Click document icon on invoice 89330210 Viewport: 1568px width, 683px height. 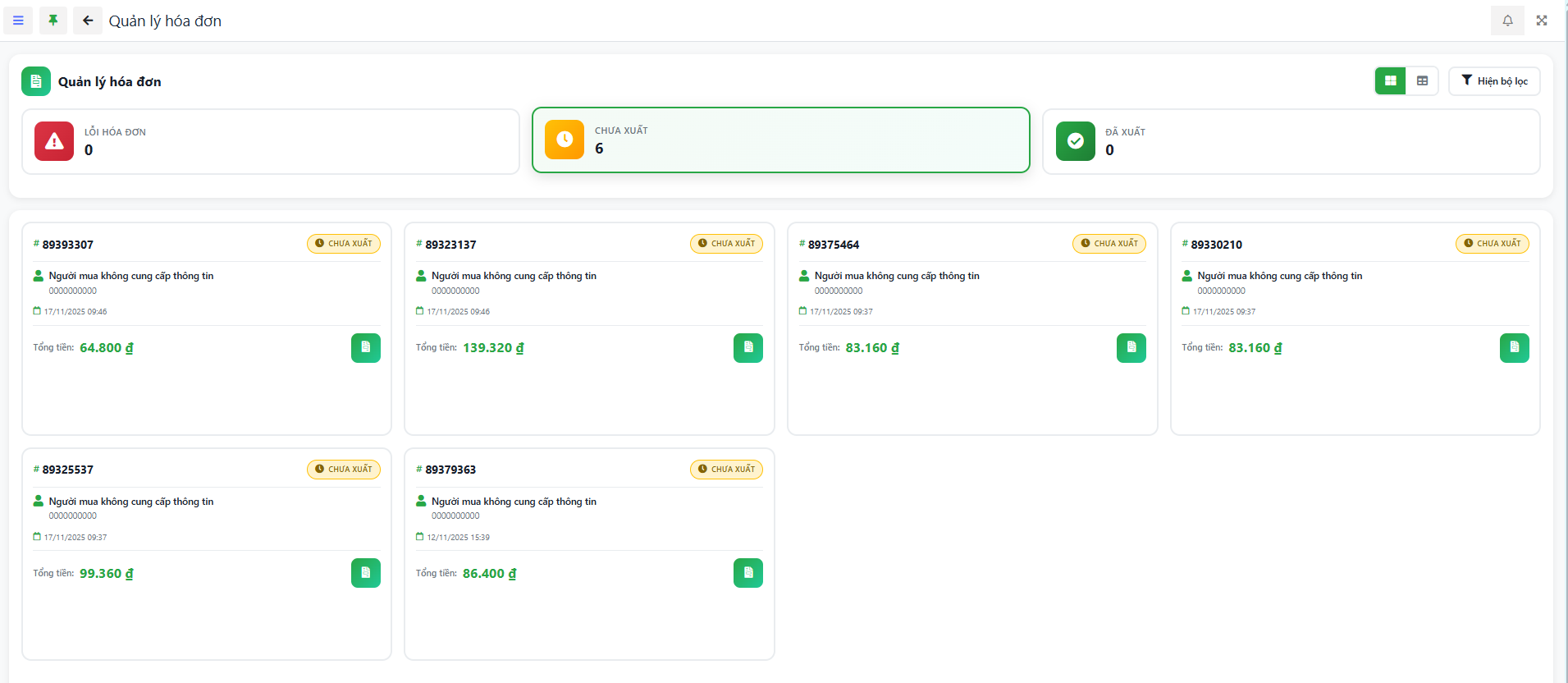click(x=1514, y=348)
